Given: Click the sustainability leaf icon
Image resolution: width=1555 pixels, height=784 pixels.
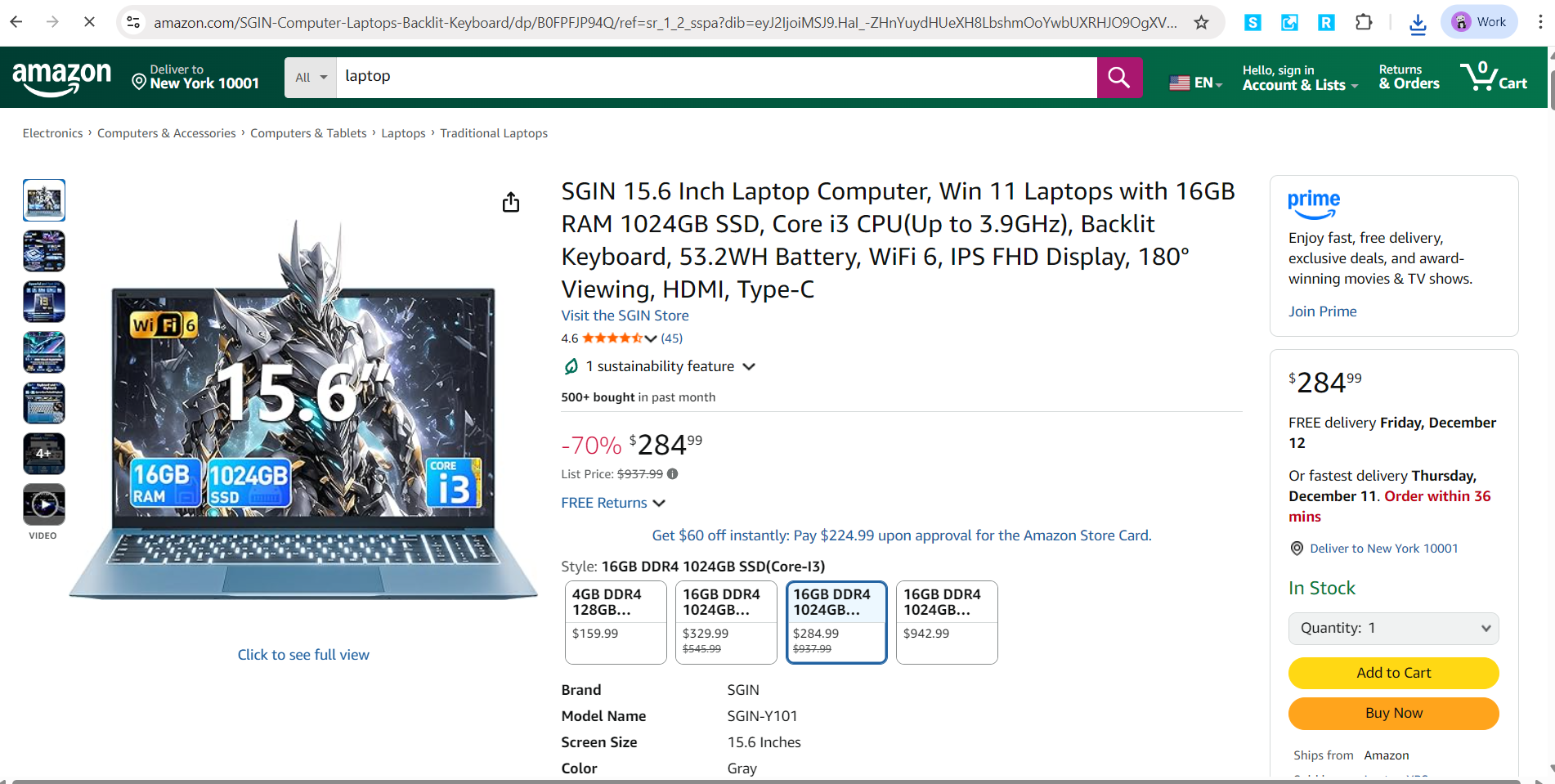Looking at the screenshot, I should point(571,367).
